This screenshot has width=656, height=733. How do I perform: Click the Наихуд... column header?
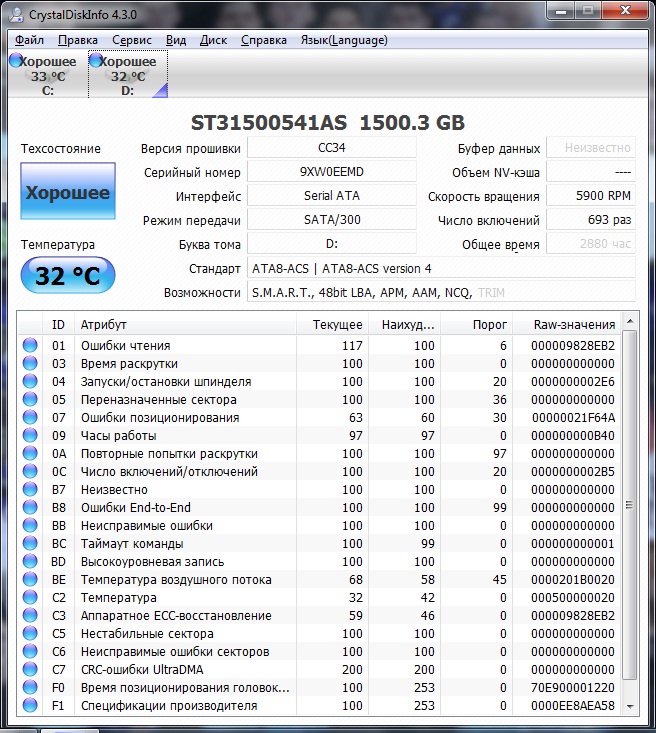point(404,324)
